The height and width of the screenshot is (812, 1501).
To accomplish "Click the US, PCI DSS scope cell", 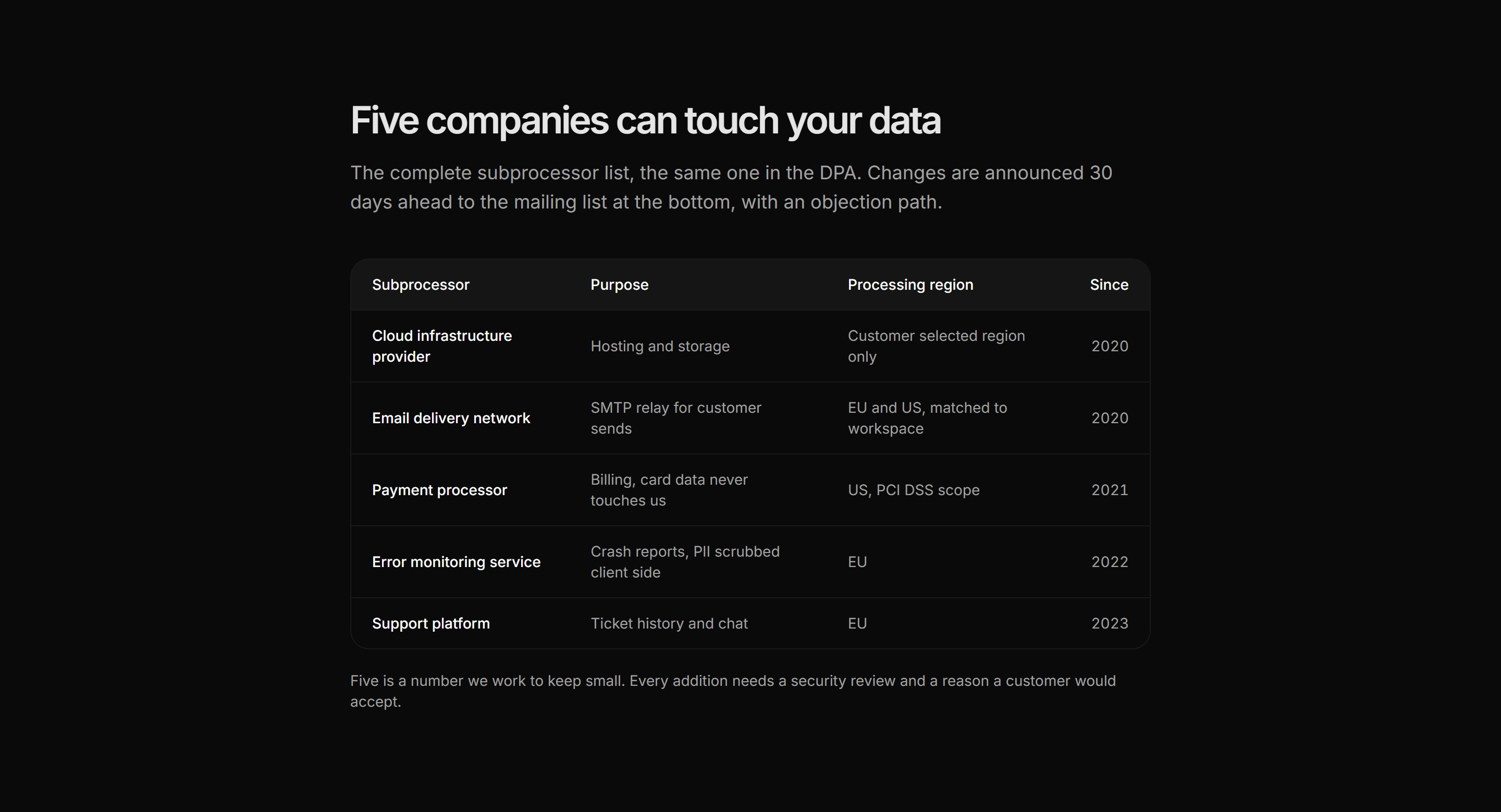I will click(913, 490).
